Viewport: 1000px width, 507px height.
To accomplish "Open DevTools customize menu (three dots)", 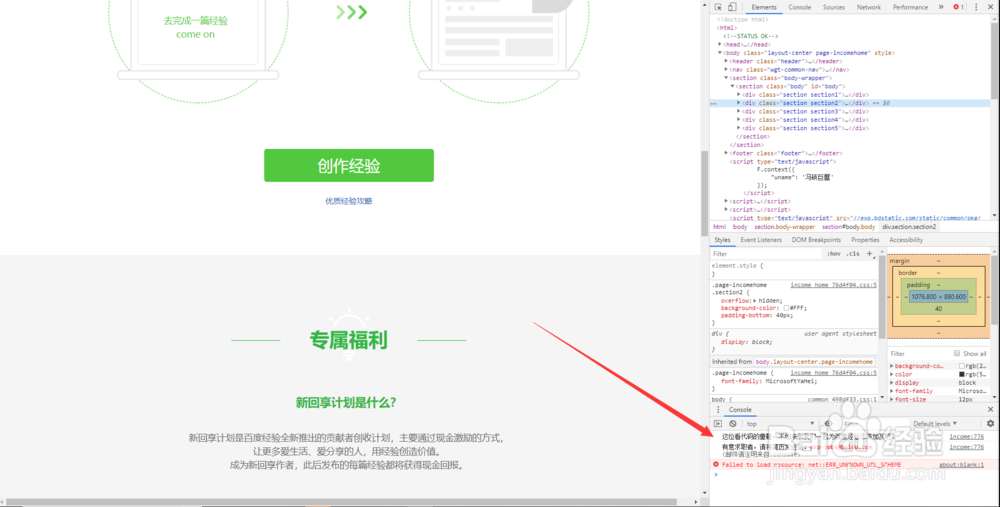I will coord(976,7).
